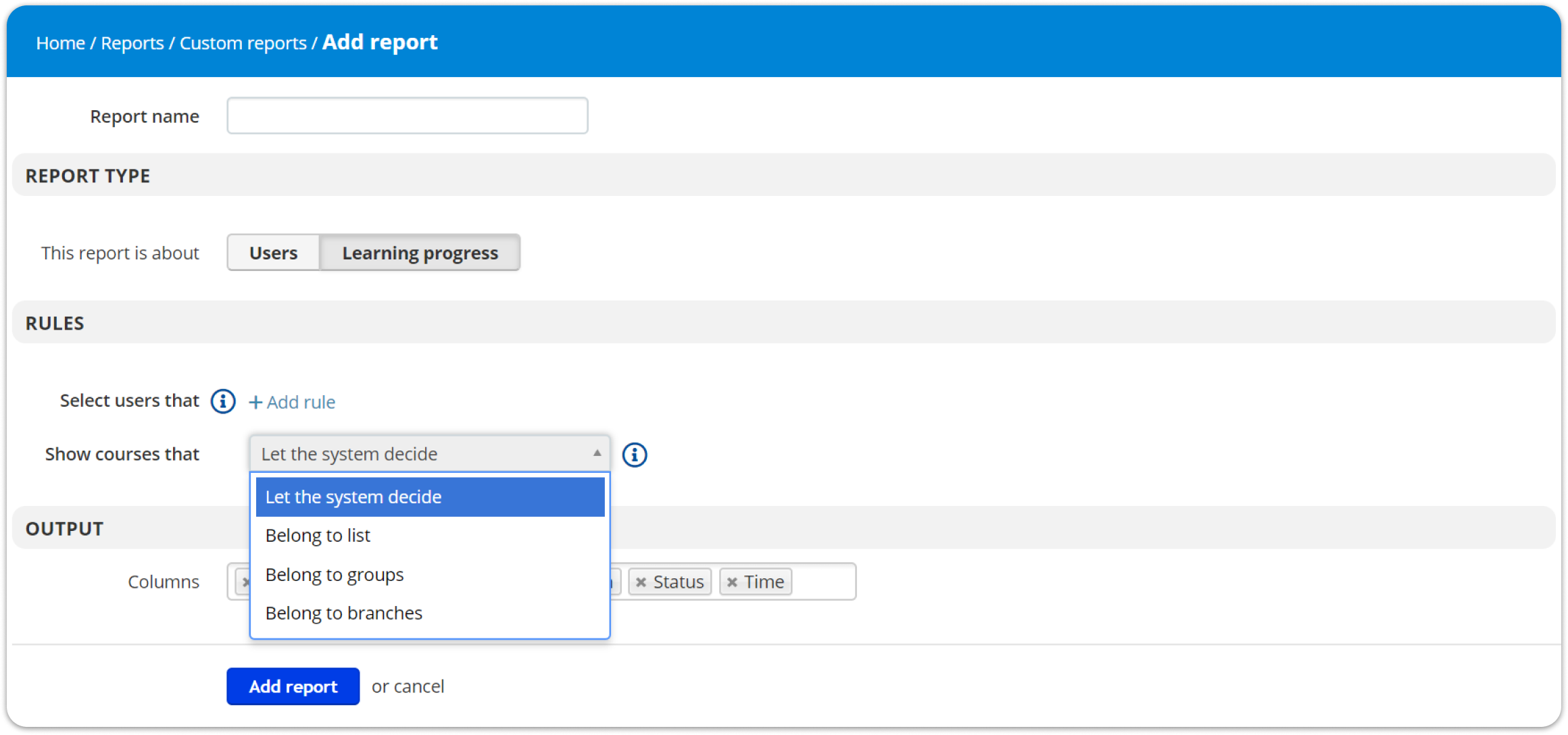
Task: Collapse the Show courses that dropdown
Action: (x=430, y=454)
